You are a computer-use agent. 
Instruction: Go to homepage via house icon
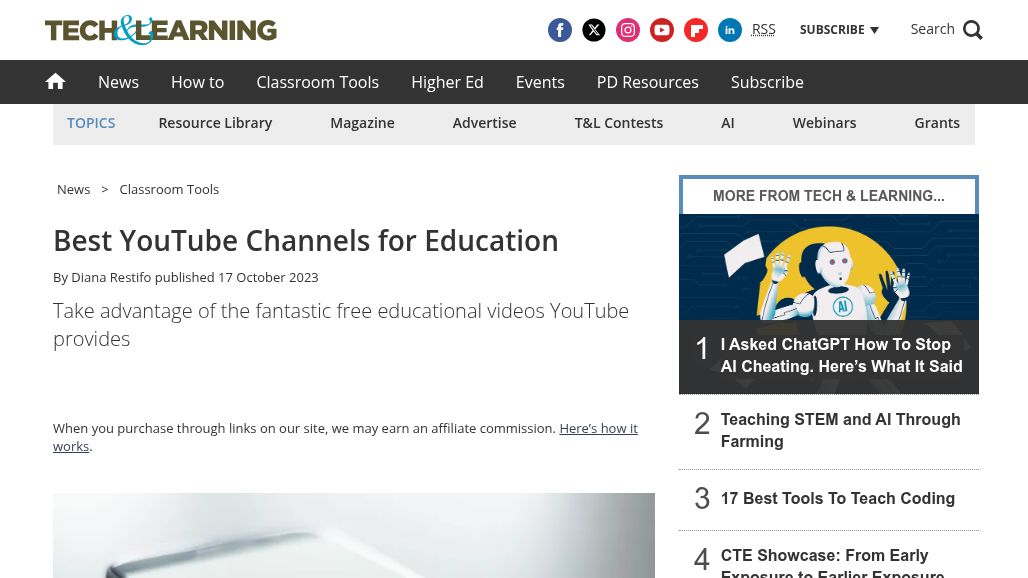pyautogui.click(x=55, y=81)
